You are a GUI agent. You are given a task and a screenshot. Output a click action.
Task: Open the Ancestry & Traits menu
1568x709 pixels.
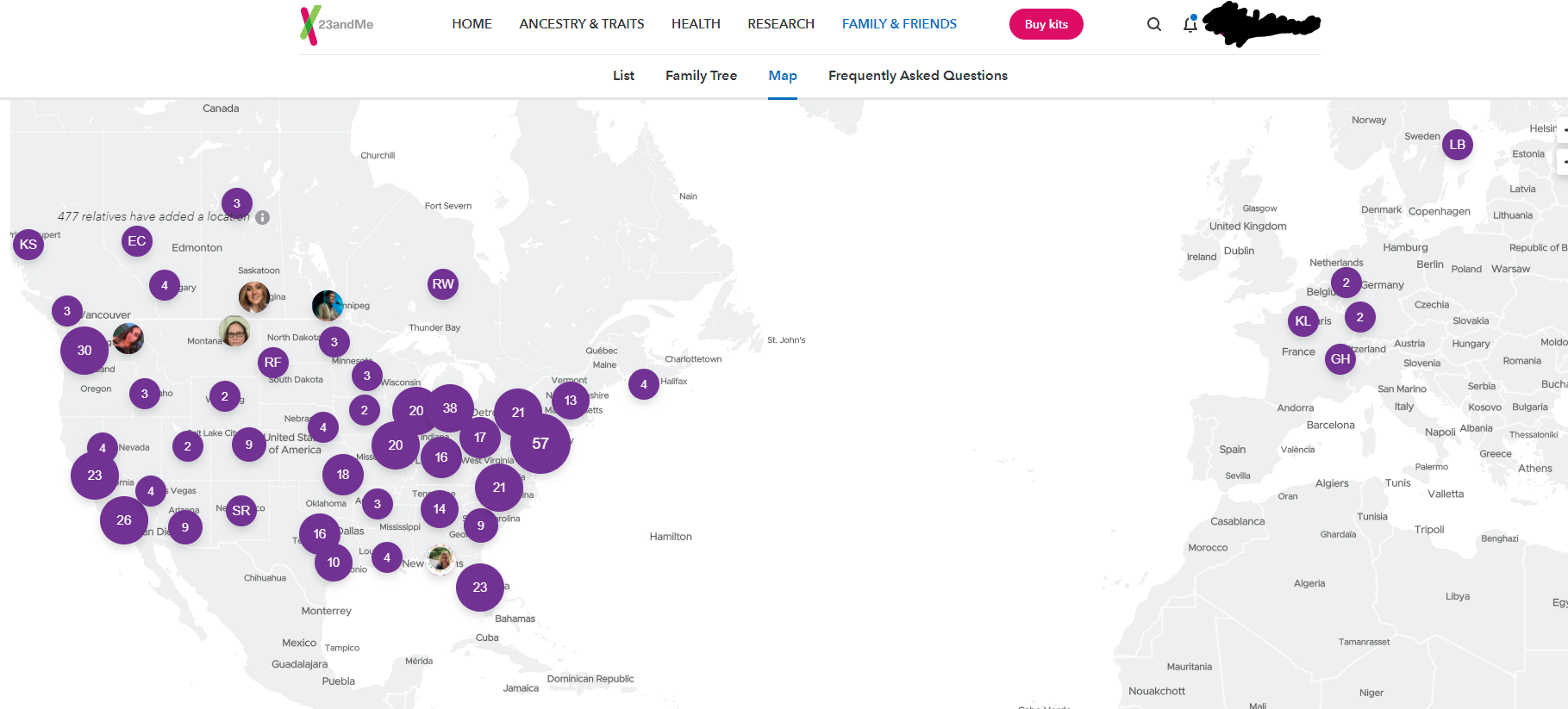582,24
